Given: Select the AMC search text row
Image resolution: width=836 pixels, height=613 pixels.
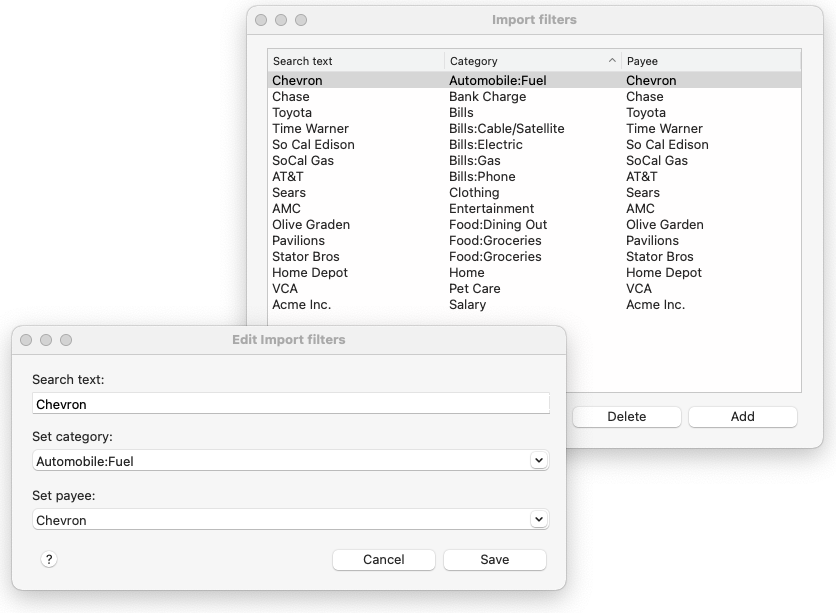Looking at the screenshot, I should click(286, 208).
